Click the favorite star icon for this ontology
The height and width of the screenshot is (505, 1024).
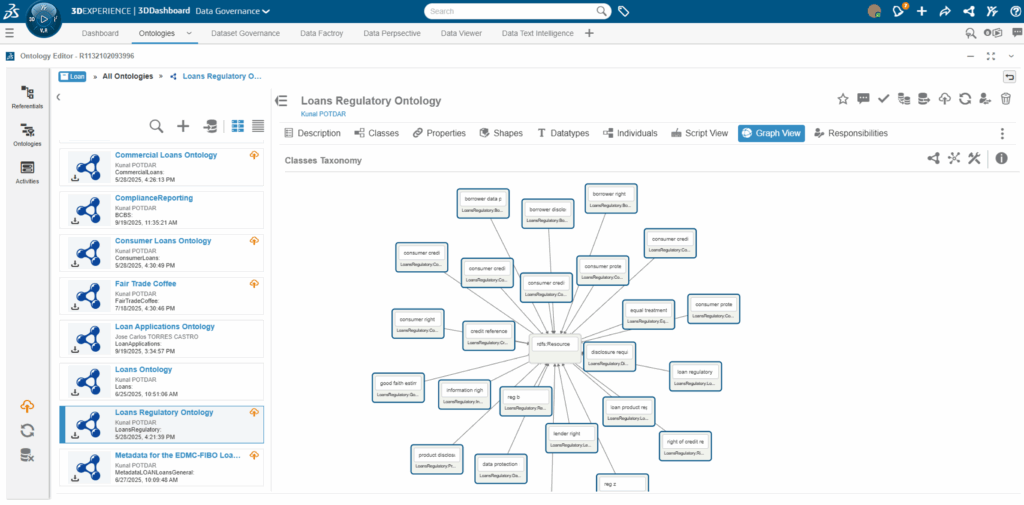click(843, 99)
